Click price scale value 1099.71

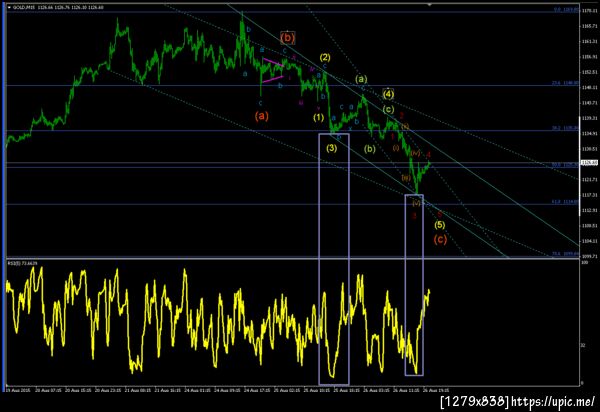point(590,256)
